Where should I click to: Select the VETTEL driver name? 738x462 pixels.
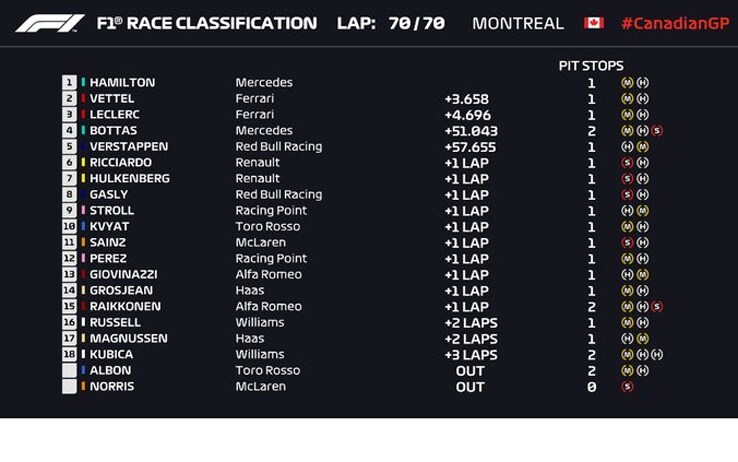coord(112,98)
